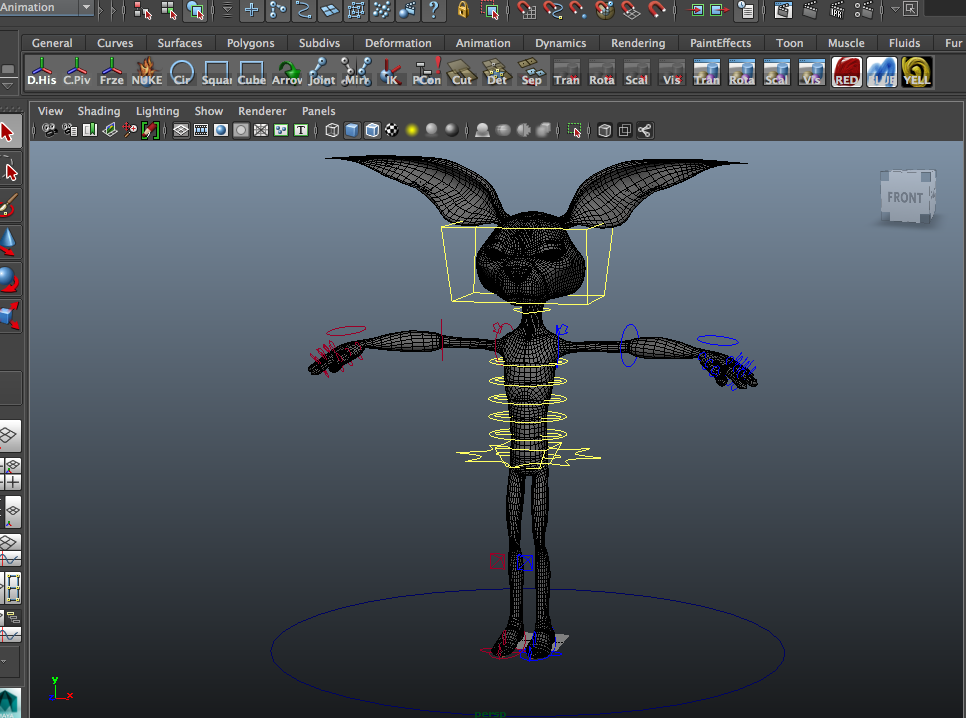This screenshot has height=718, width=966.
Task: Click the IK handle shelf icon
Action: click(392, 72)
